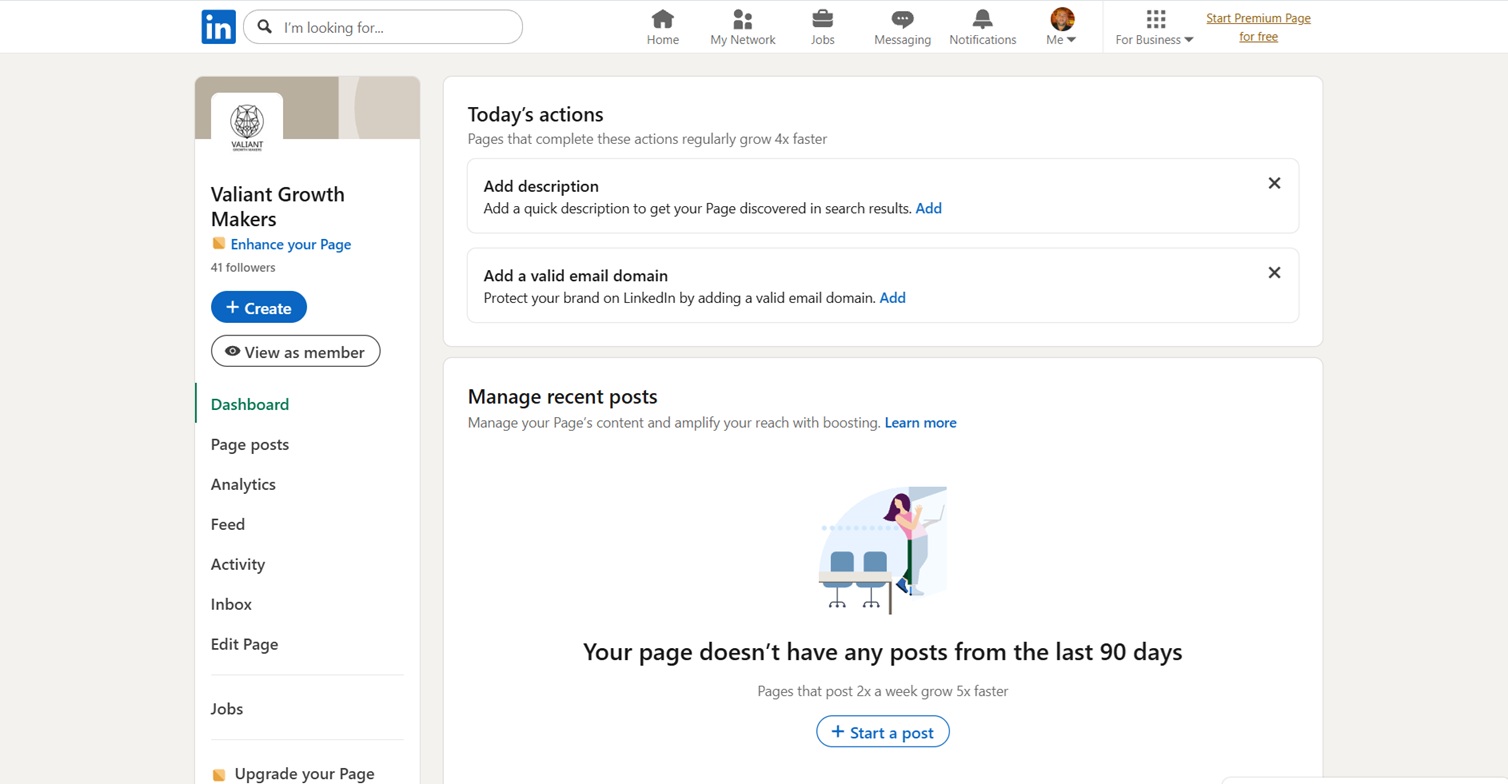
Task: Click the Start a post button
Action: (x=882, y=731)
